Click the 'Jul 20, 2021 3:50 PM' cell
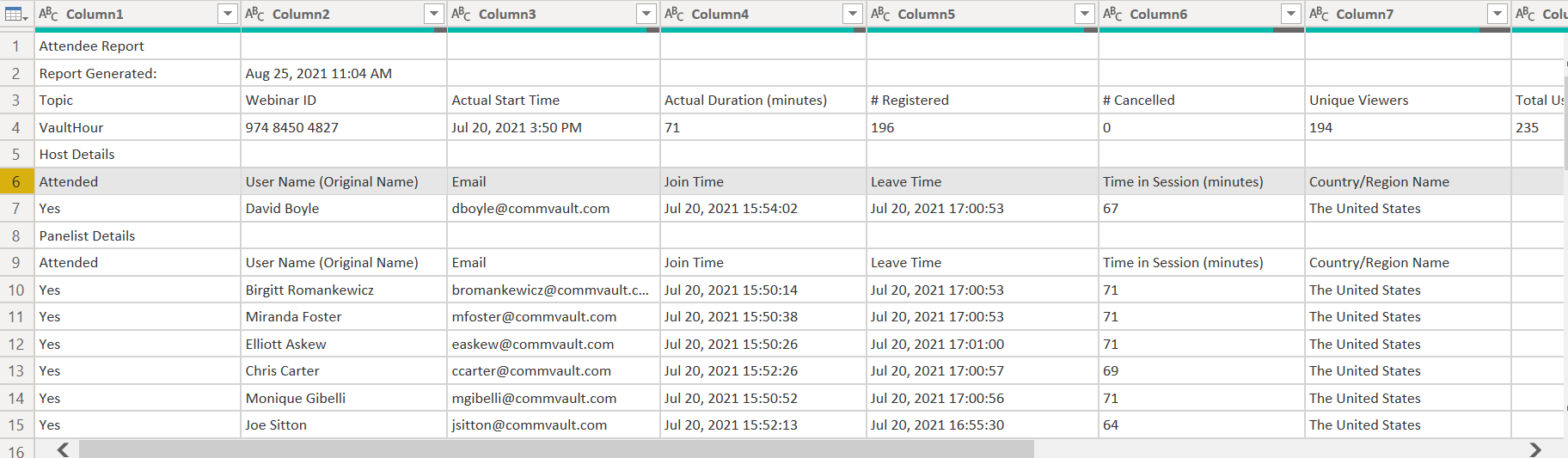This screenshot has height=458, width=1568. [554, 127]
